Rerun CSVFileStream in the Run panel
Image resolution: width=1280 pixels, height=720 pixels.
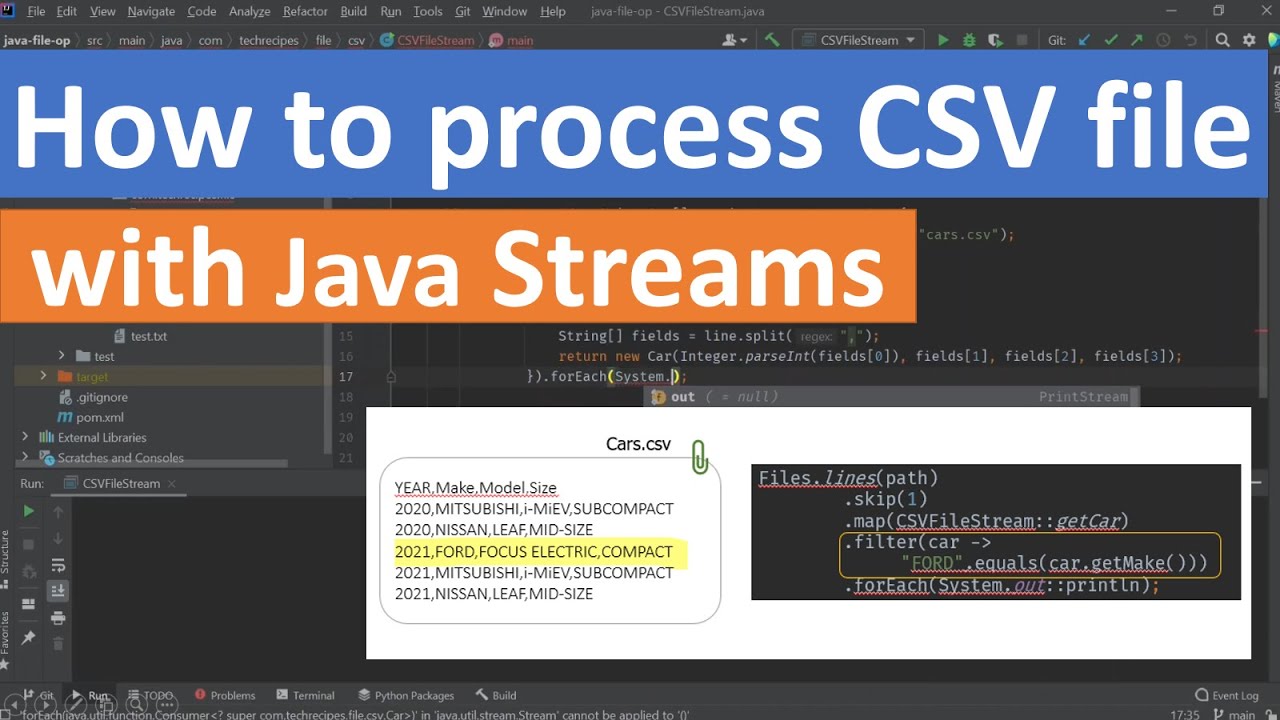(28, 511)
